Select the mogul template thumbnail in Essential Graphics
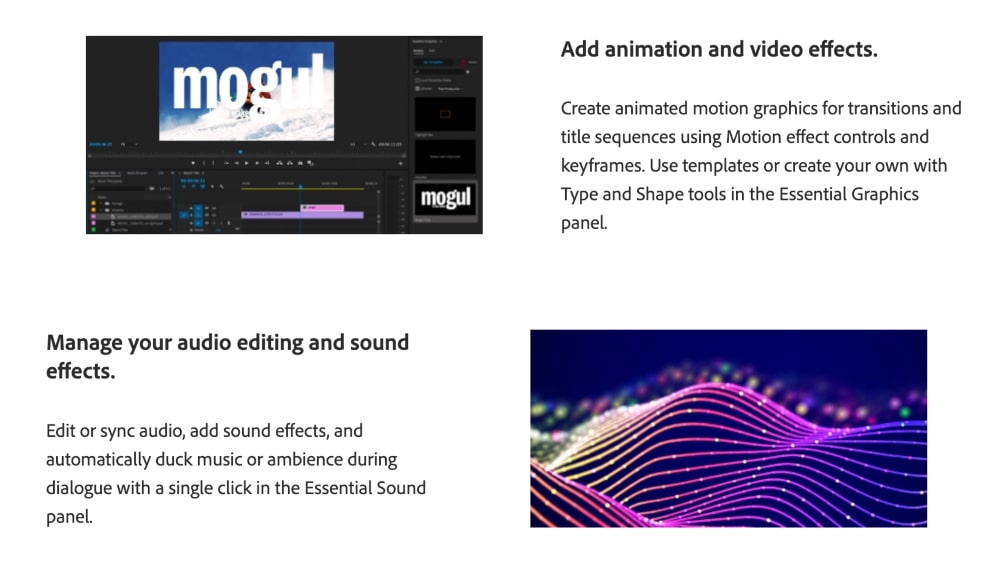1000x577 pixels. coord(447,197)
